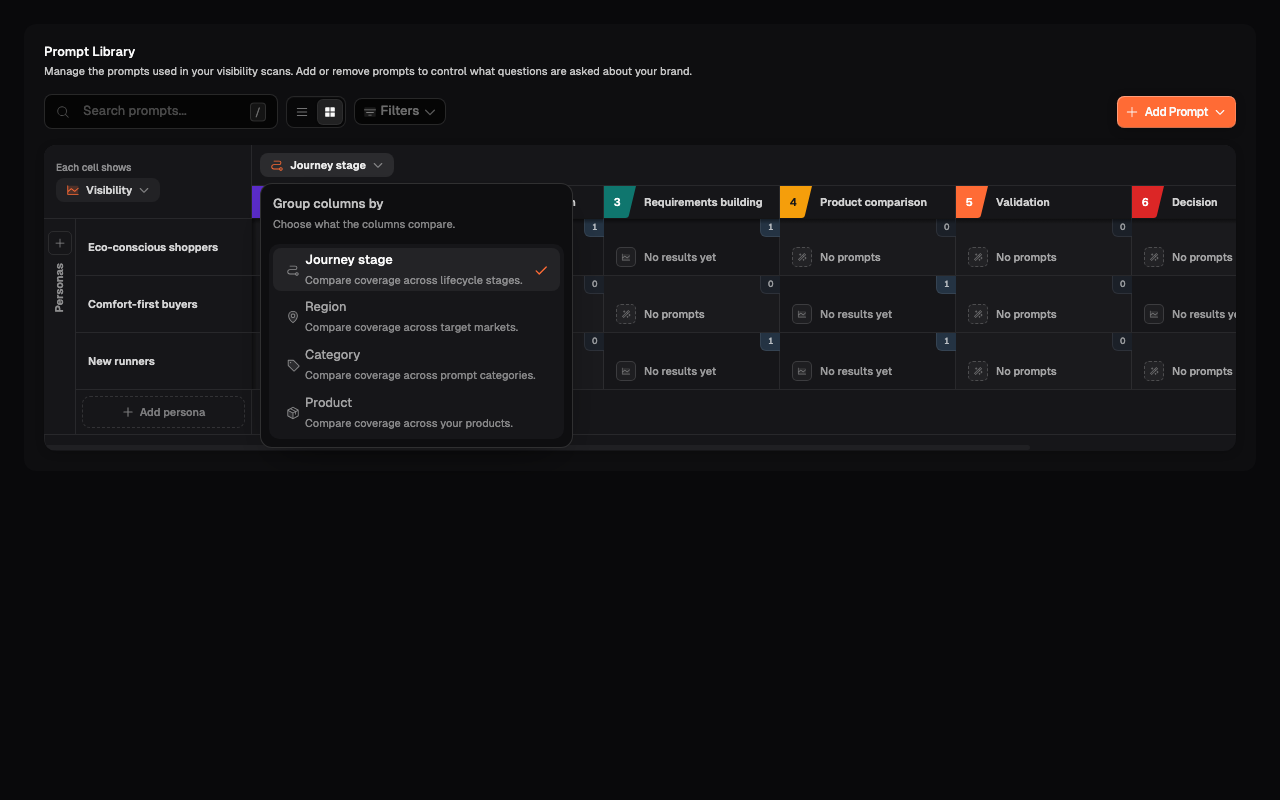Viewport: 1280px width, 800px height.
Task: Click the dashed icon in Eco-conscious Decision cell
Action: (x=1154, y=257)
